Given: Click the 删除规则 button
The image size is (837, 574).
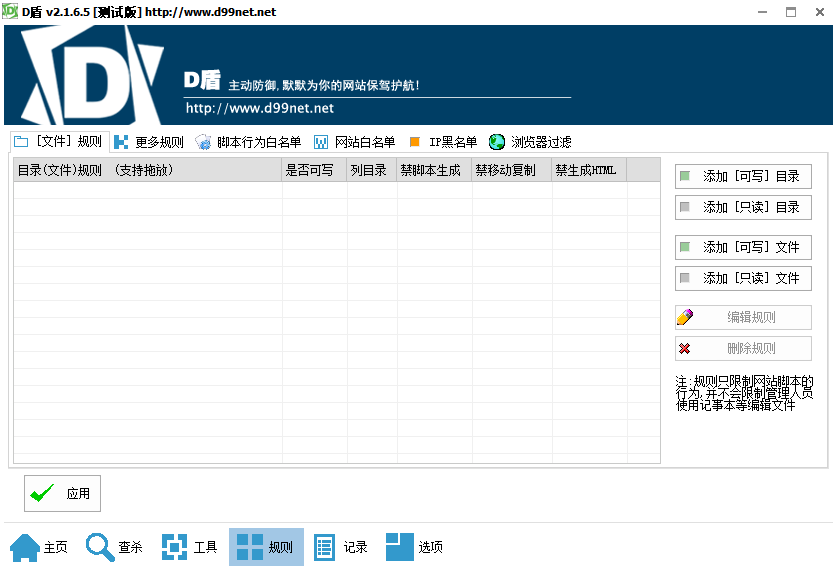Looking at the screenshot, I should pos(743,349).
